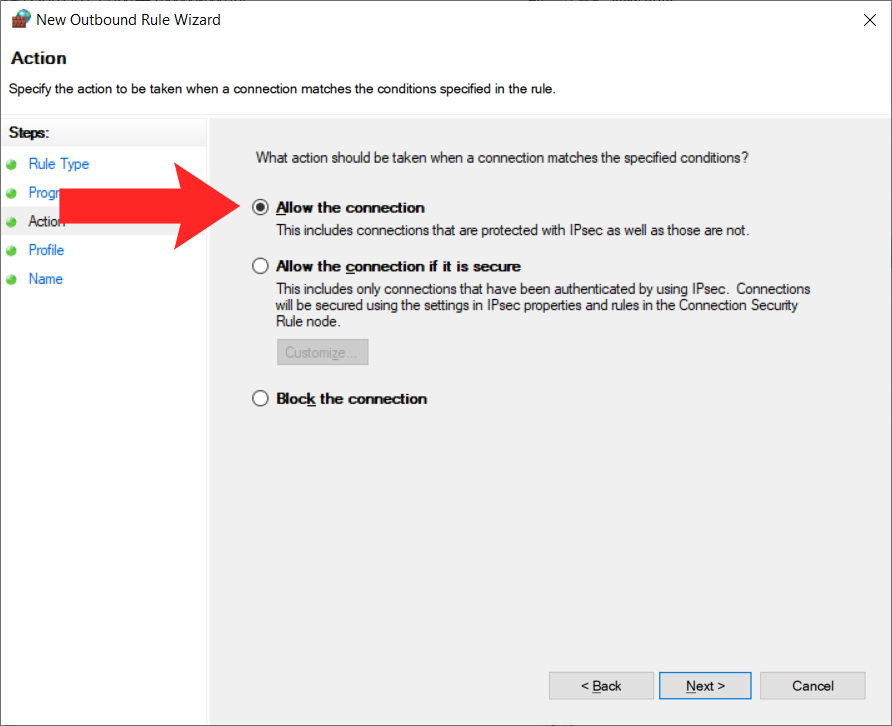The image size is (892, 726).
Task: Click the 'Allow the connection' label text
Action: 350,208
